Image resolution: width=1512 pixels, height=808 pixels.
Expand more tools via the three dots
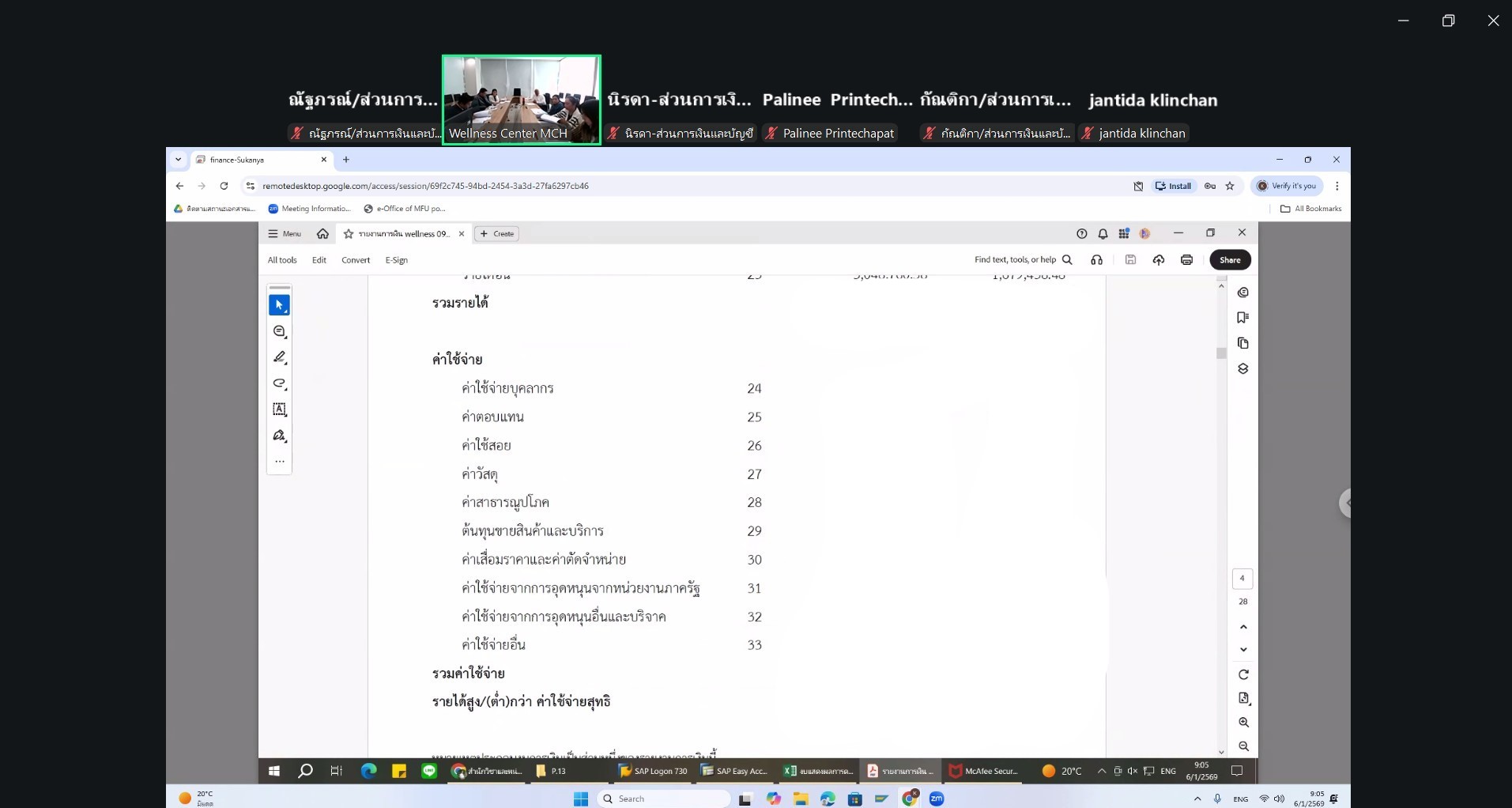(x=279, y=461)
